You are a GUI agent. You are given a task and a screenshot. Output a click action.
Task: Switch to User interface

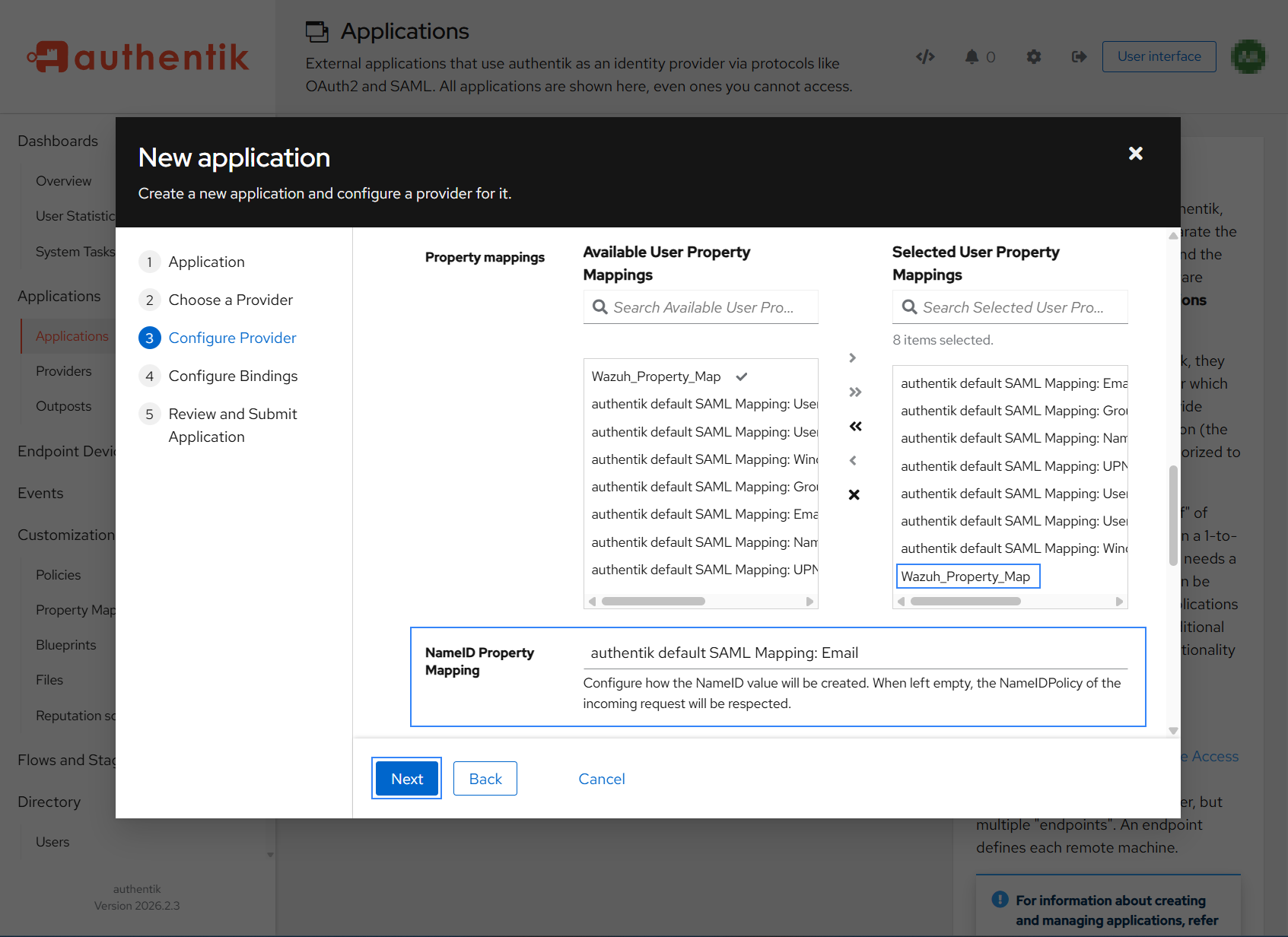coord(1159,56)
